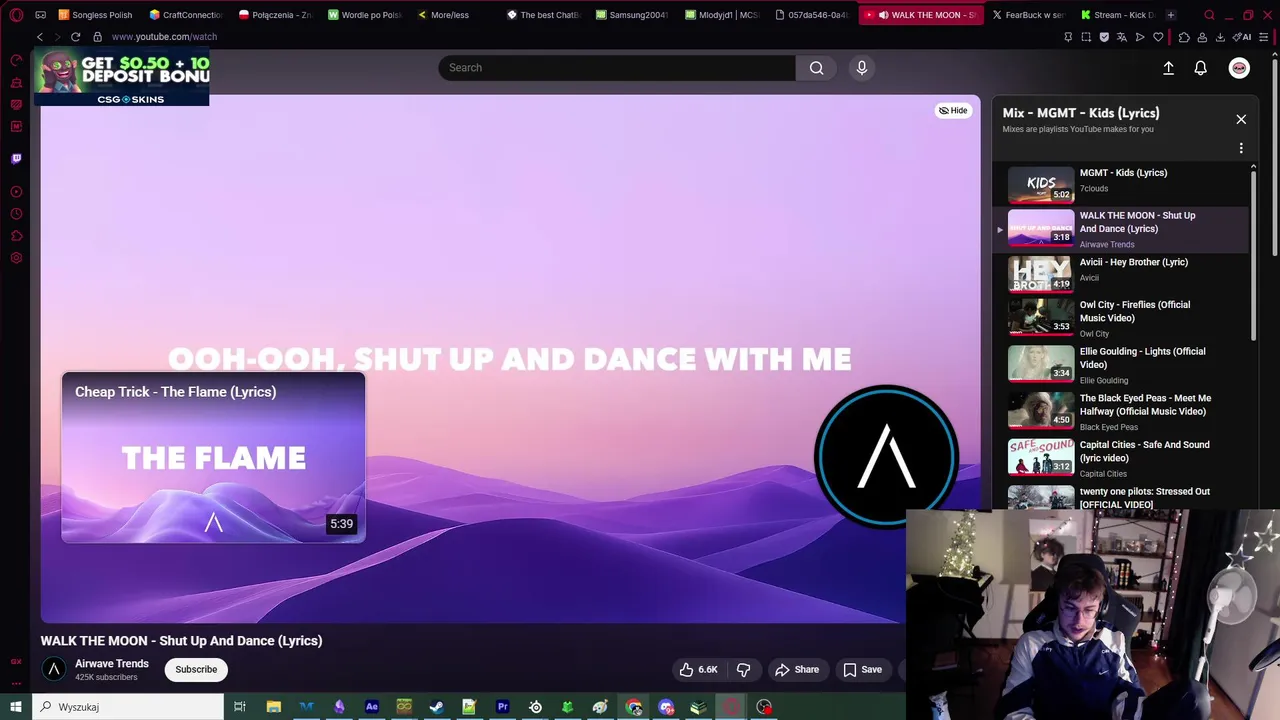Click the ad blocker shield icon
Screen dimensions: 1280x720
pyautogui.click(x=1104, y=37)
